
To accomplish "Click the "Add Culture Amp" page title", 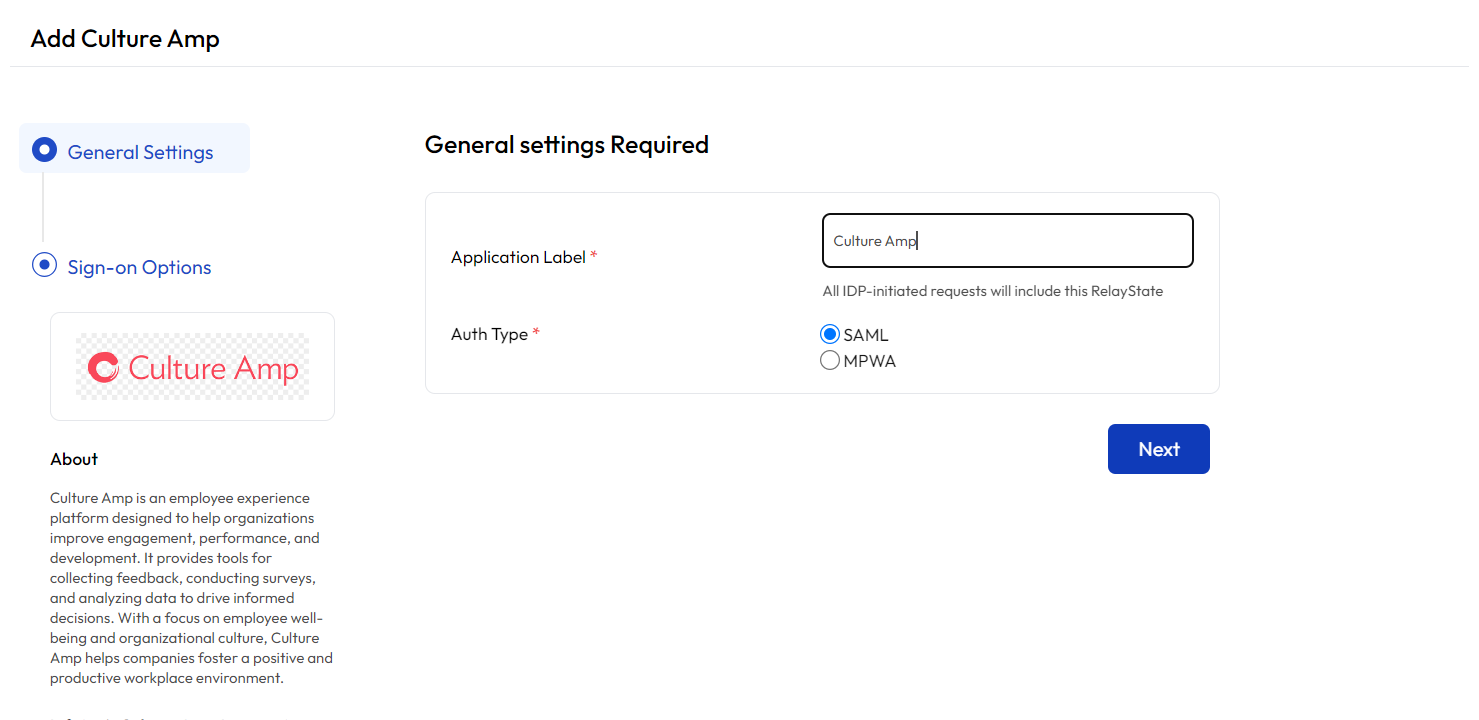I will [125, 39].
